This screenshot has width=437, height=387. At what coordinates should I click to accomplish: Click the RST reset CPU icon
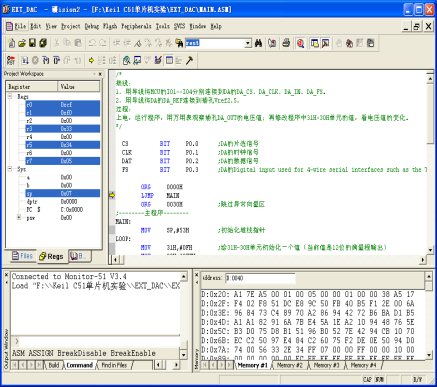click(x=11, y=60)
